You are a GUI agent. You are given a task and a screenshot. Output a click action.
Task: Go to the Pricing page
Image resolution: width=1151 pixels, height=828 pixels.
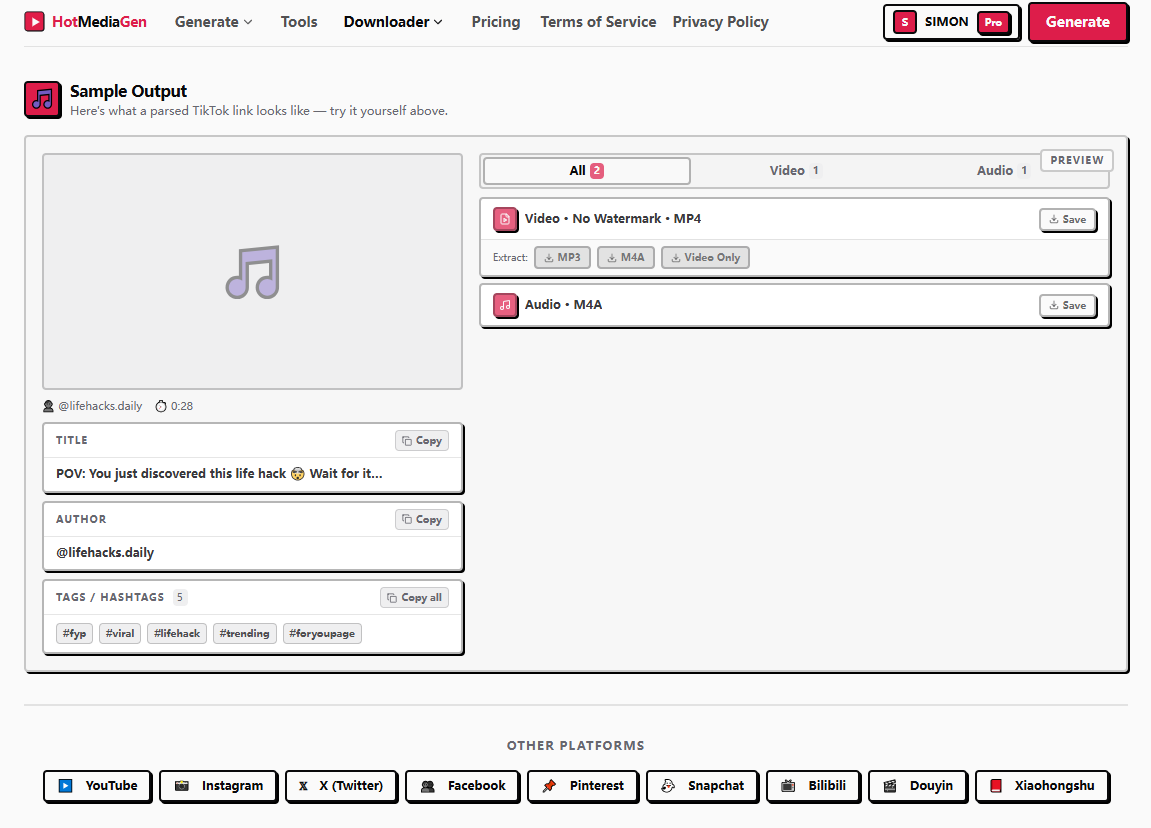[x=495, y=22]
